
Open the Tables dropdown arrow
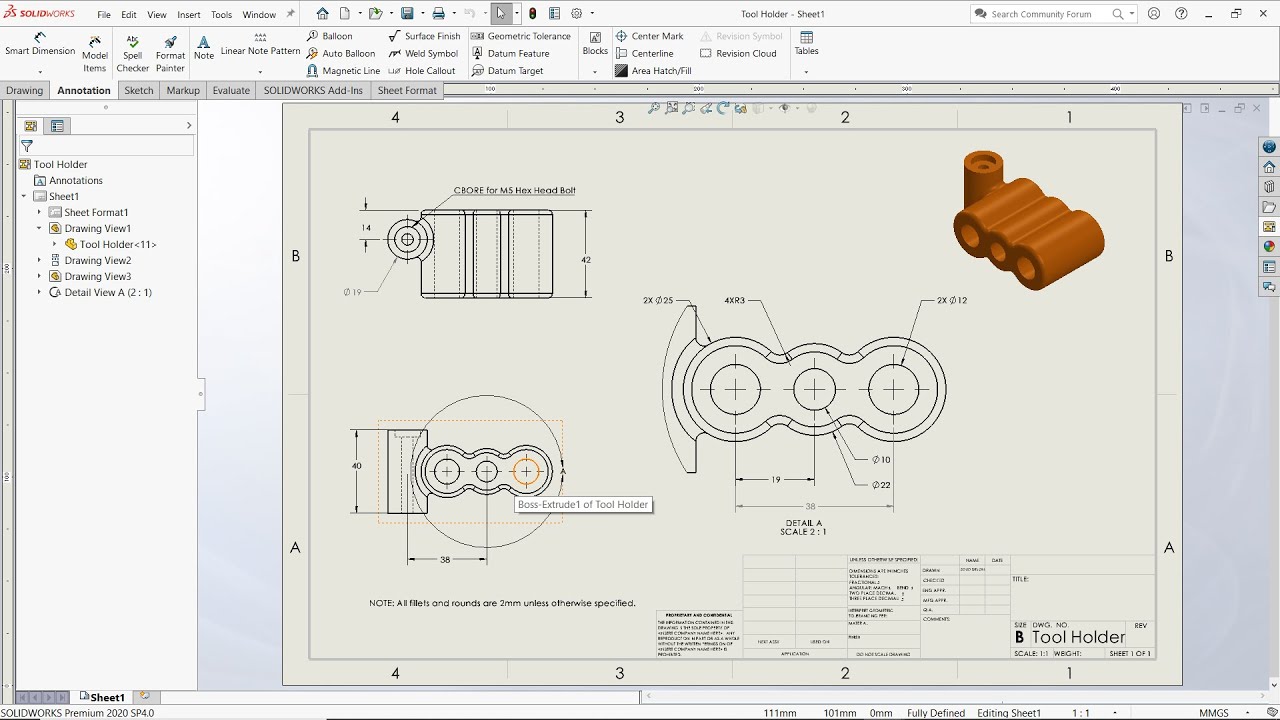806,72
